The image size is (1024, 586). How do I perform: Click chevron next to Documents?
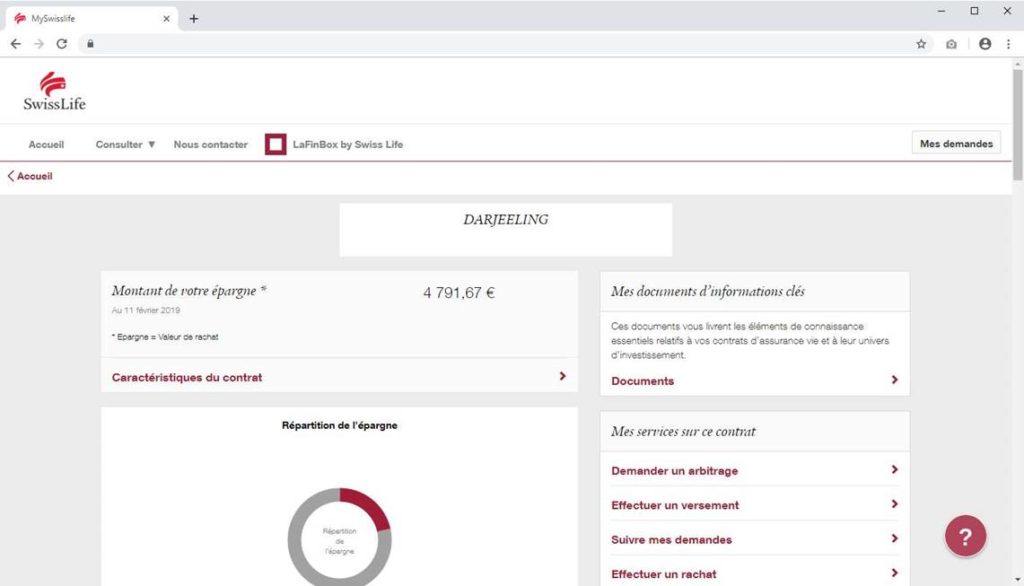pyautogui.click(x=895, y=380)
